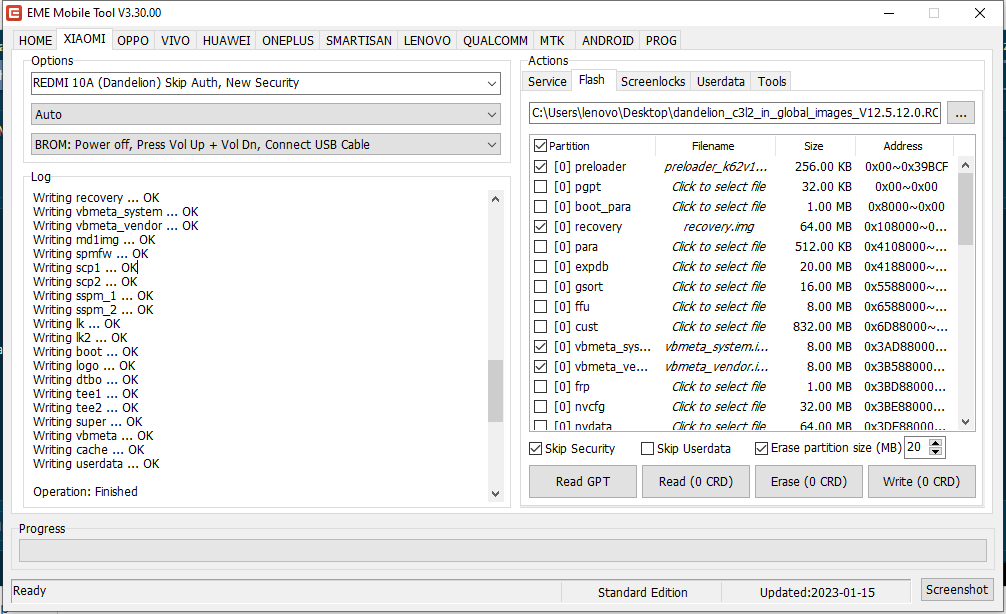Click the log panel scrollbar thumb

point(495,391)
